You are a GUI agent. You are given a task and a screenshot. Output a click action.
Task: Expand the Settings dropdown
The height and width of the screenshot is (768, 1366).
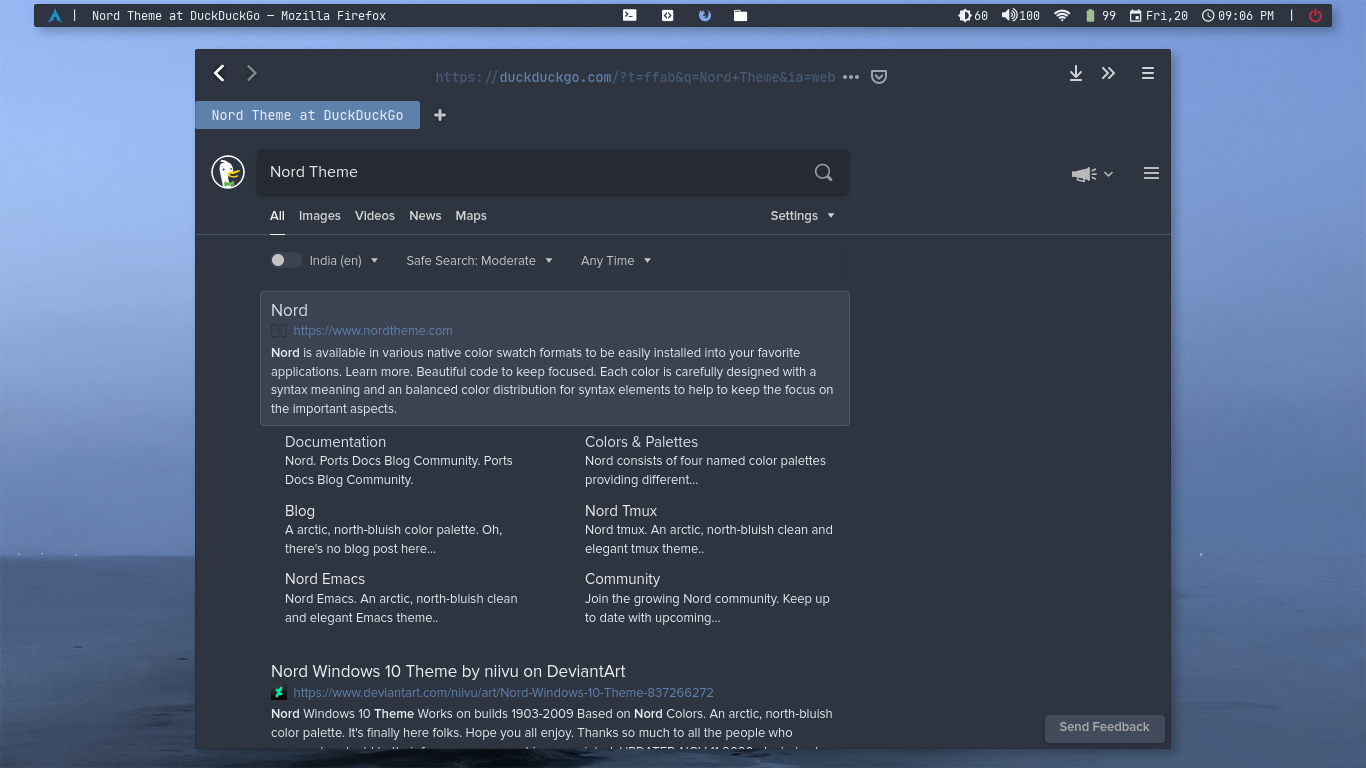(x=802, y=216)
